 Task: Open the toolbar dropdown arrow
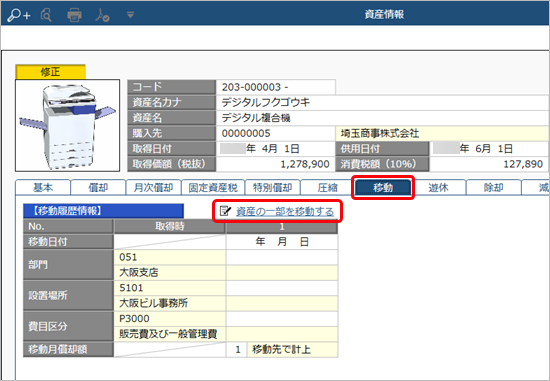(x=130, y=15)
